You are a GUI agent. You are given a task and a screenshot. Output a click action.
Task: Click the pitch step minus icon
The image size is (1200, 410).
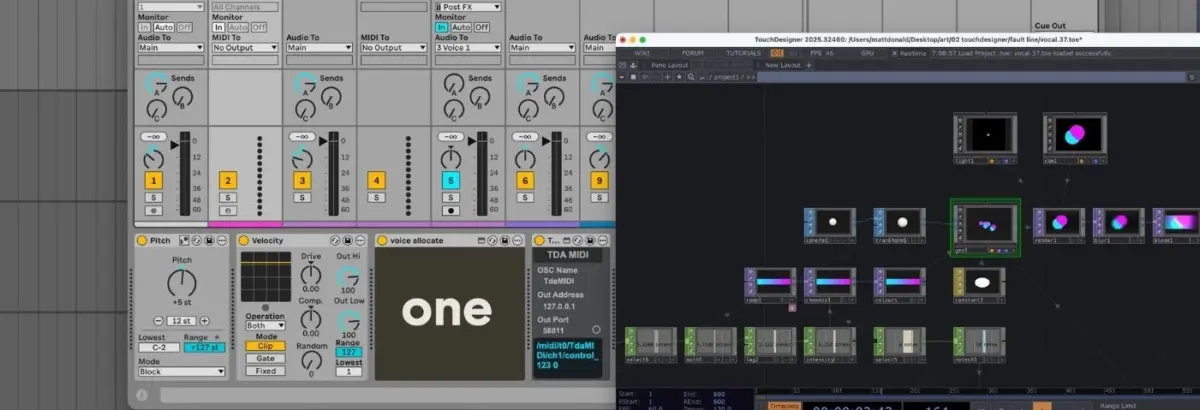tap(158, 320)
